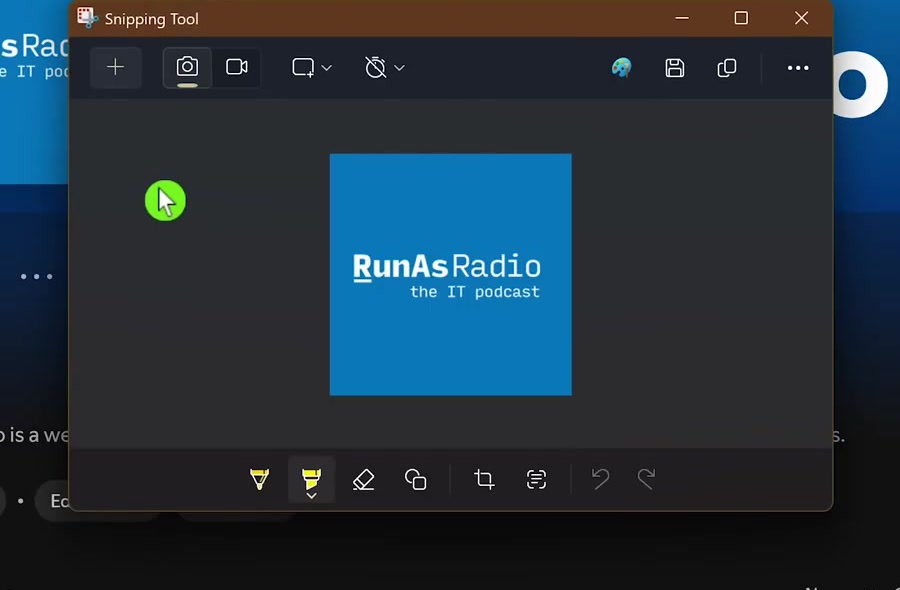
Task: Expand highlighter options chevron
Action: (311, 496)
